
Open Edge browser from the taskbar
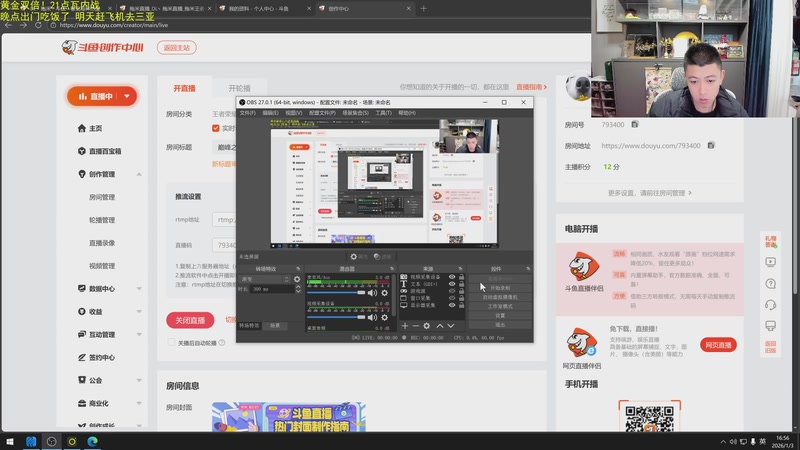92,441
